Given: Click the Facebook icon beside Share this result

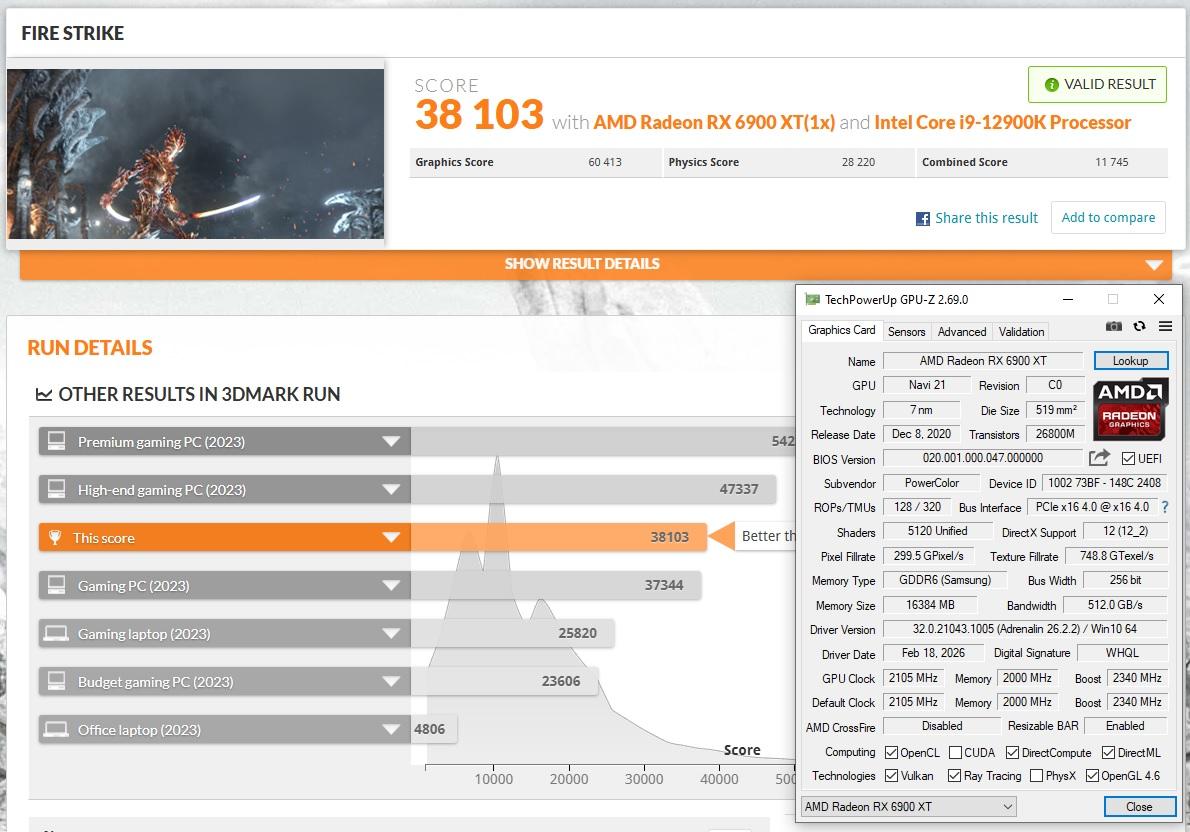Looking at the screenshot, I should click(923, 218).
